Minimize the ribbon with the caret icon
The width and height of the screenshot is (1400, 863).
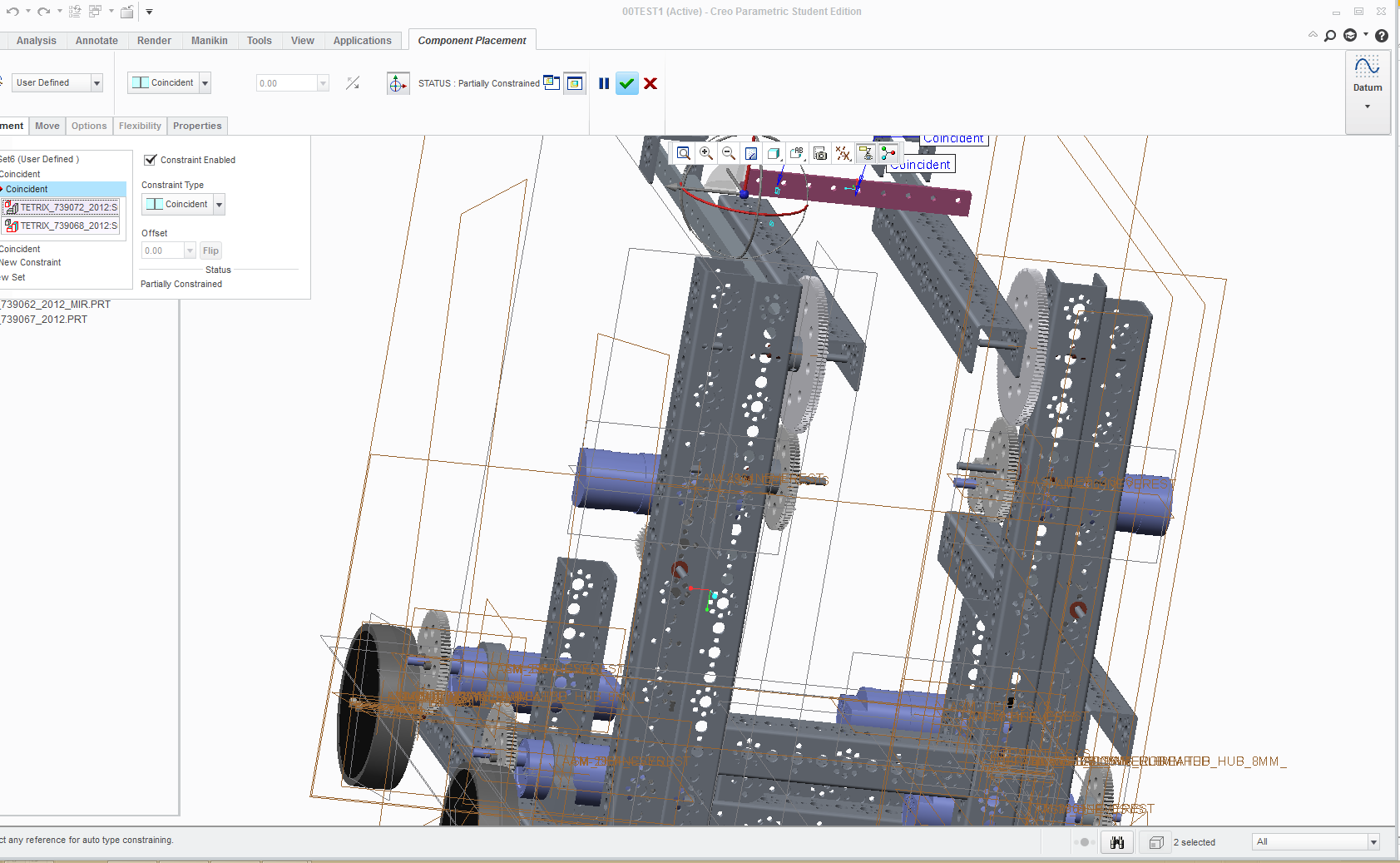[x=1313, y=35]
